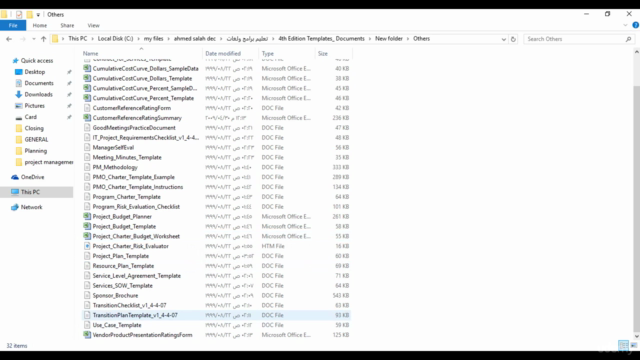Click the search magnifier icon
Image resolution: width=640 pixels, height=360 pixels.
[629, 39]
